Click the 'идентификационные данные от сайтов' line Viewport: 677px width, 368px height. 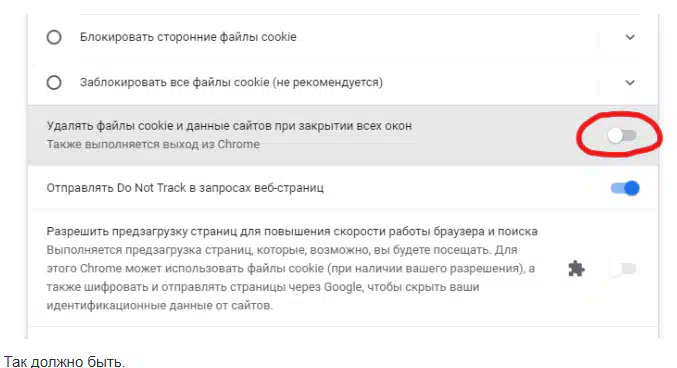tap(160, 305)
